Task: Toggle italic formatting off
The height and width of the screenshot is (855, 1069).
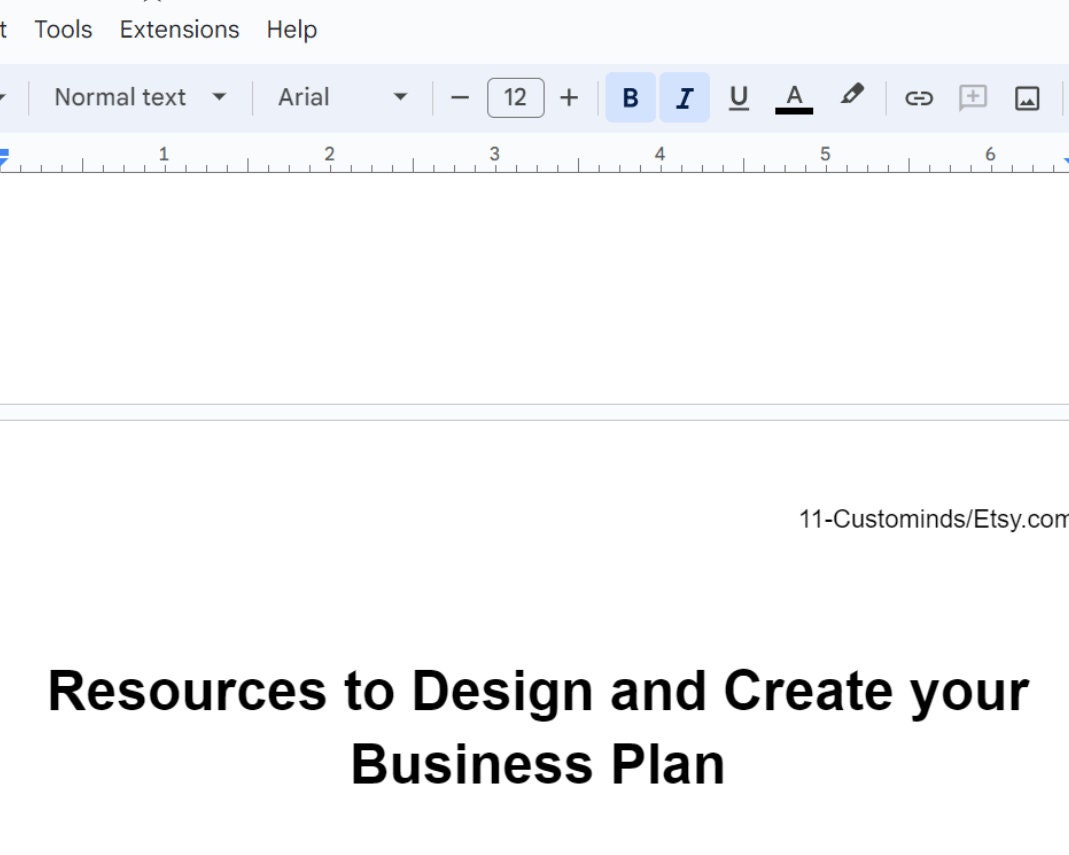Action: (x=684, y=97)
